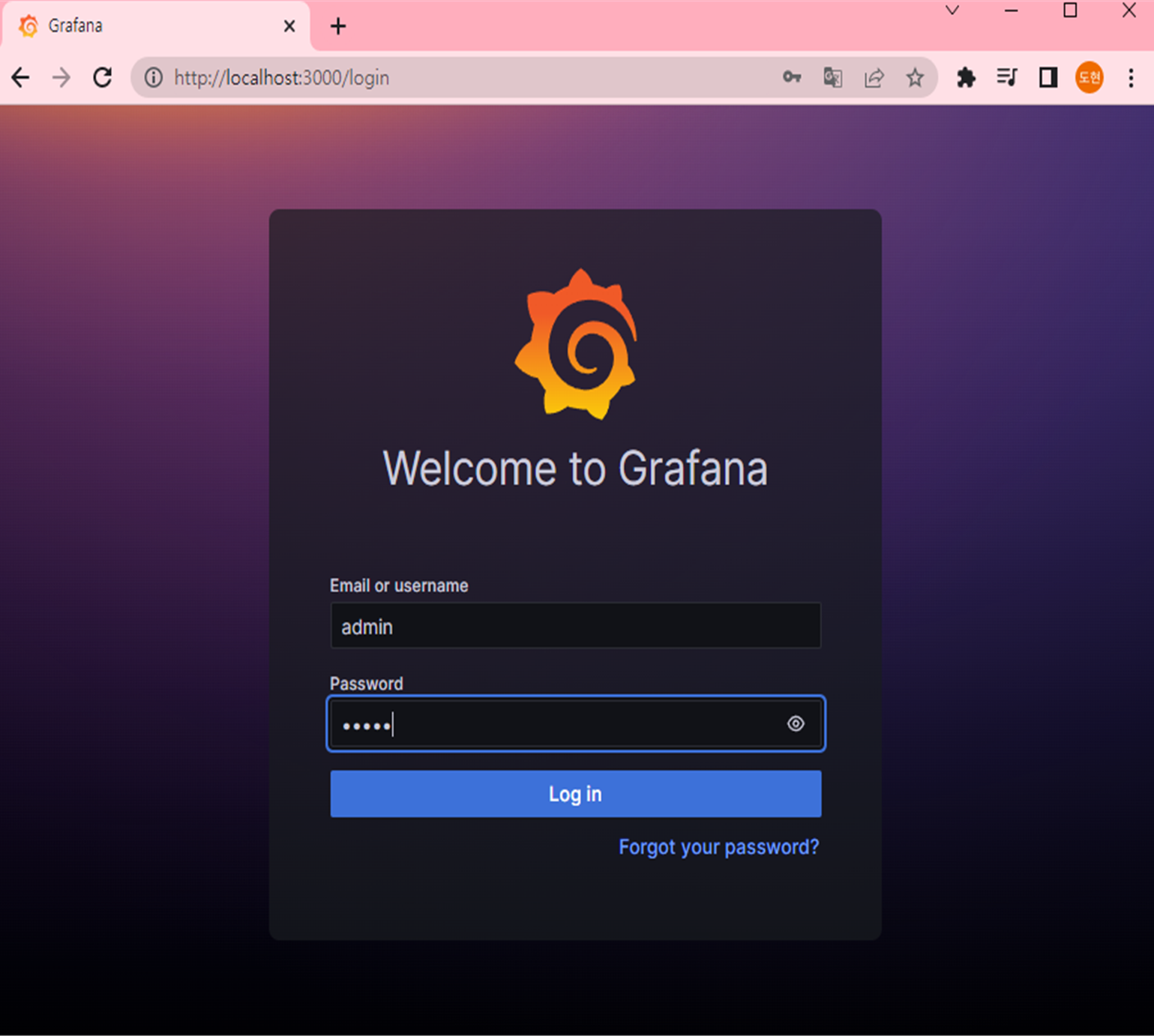Click the Welcome to Grafana heading
This screenshot has height=1036, width=1154.
576,469
